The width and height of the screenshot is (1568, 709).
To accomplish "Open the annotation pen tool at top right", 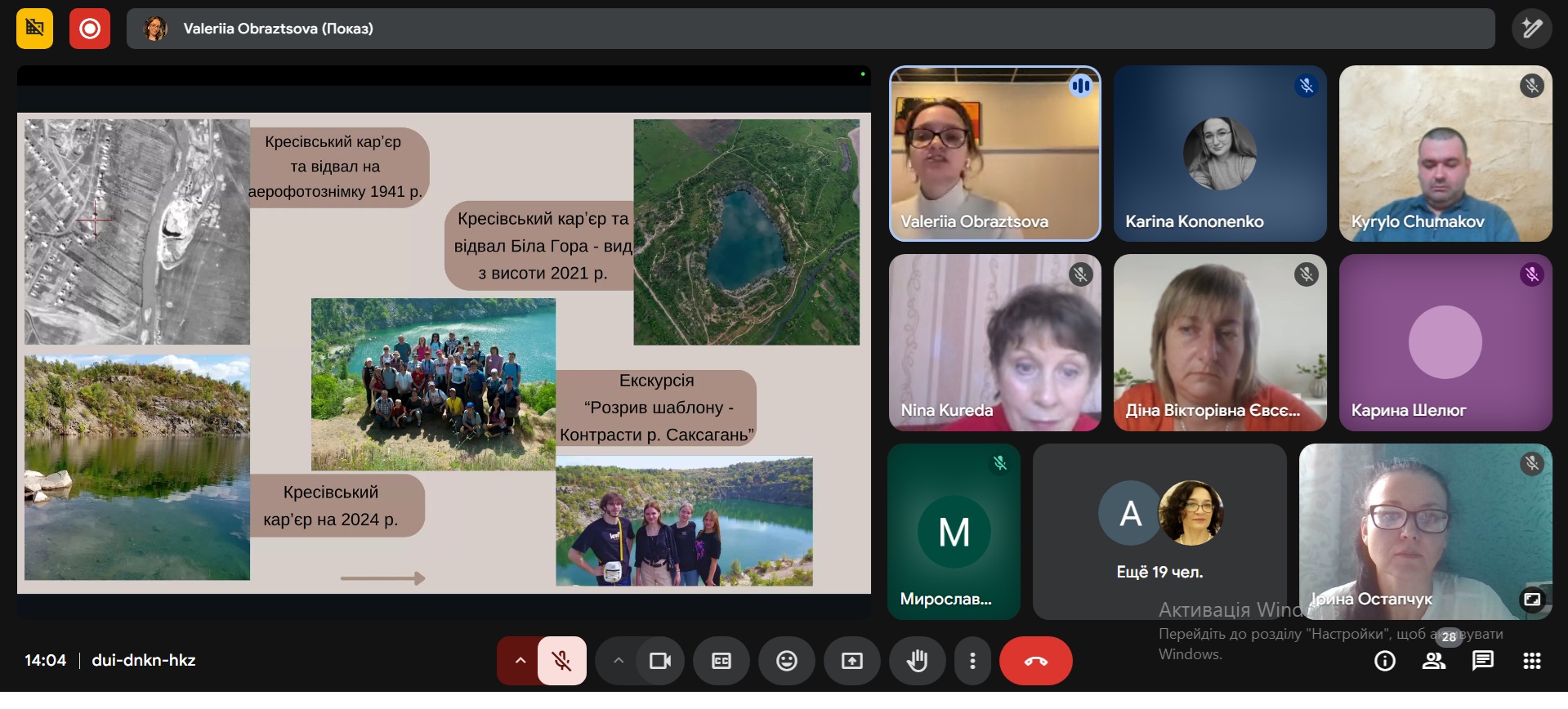I will (x=1531, y=29).
